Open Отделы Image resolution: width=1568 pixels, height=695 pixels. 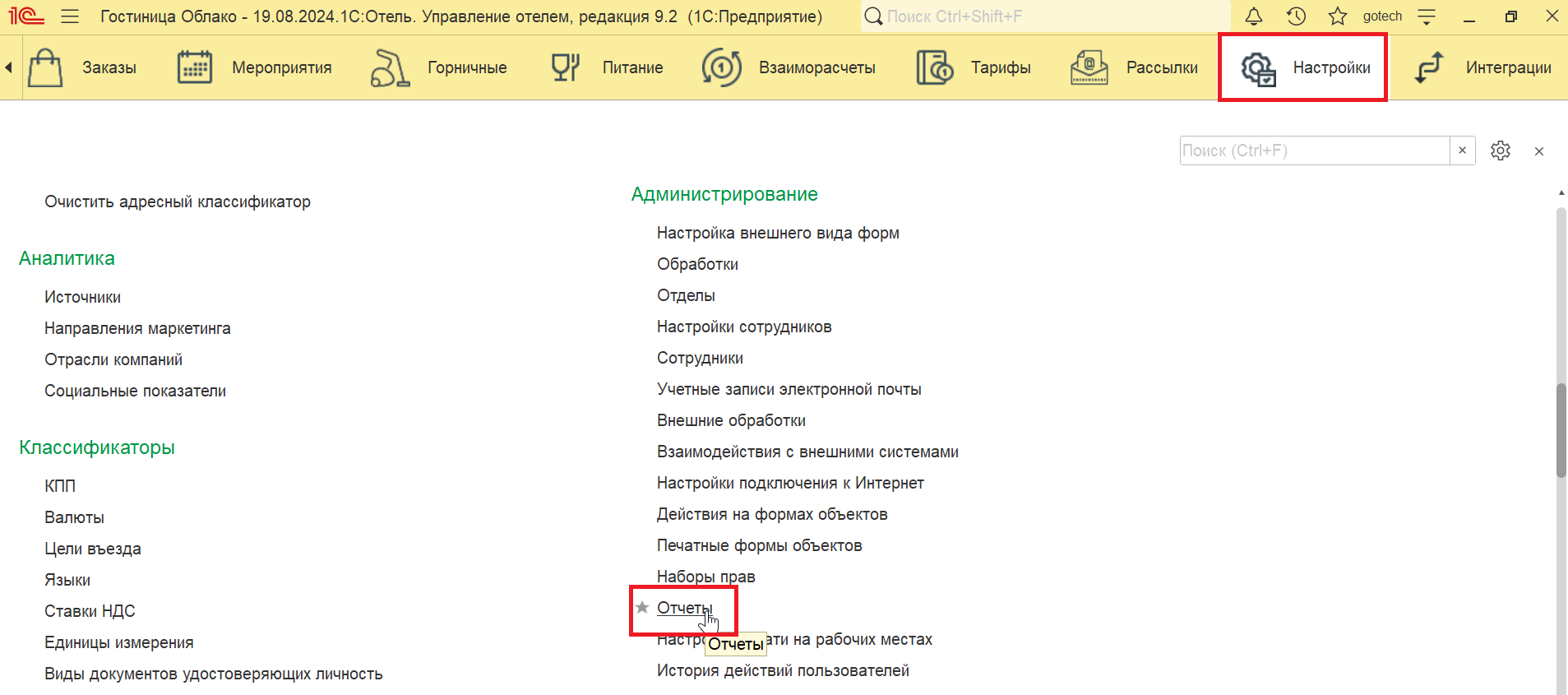pos(686,295)
